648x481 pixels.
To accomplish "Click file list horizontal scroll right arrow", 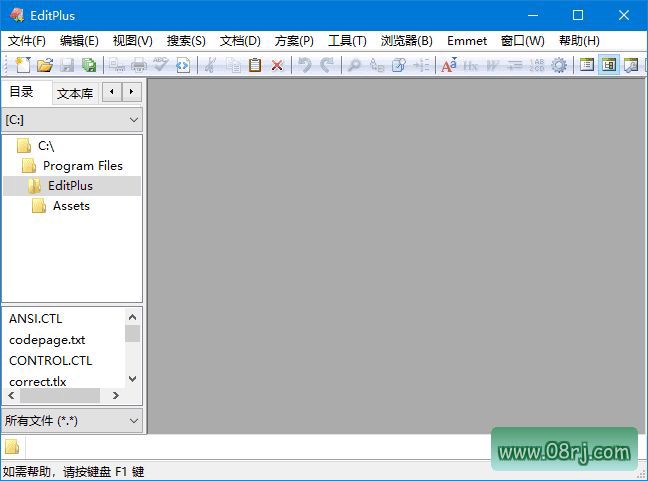I will tap(116, 395).
